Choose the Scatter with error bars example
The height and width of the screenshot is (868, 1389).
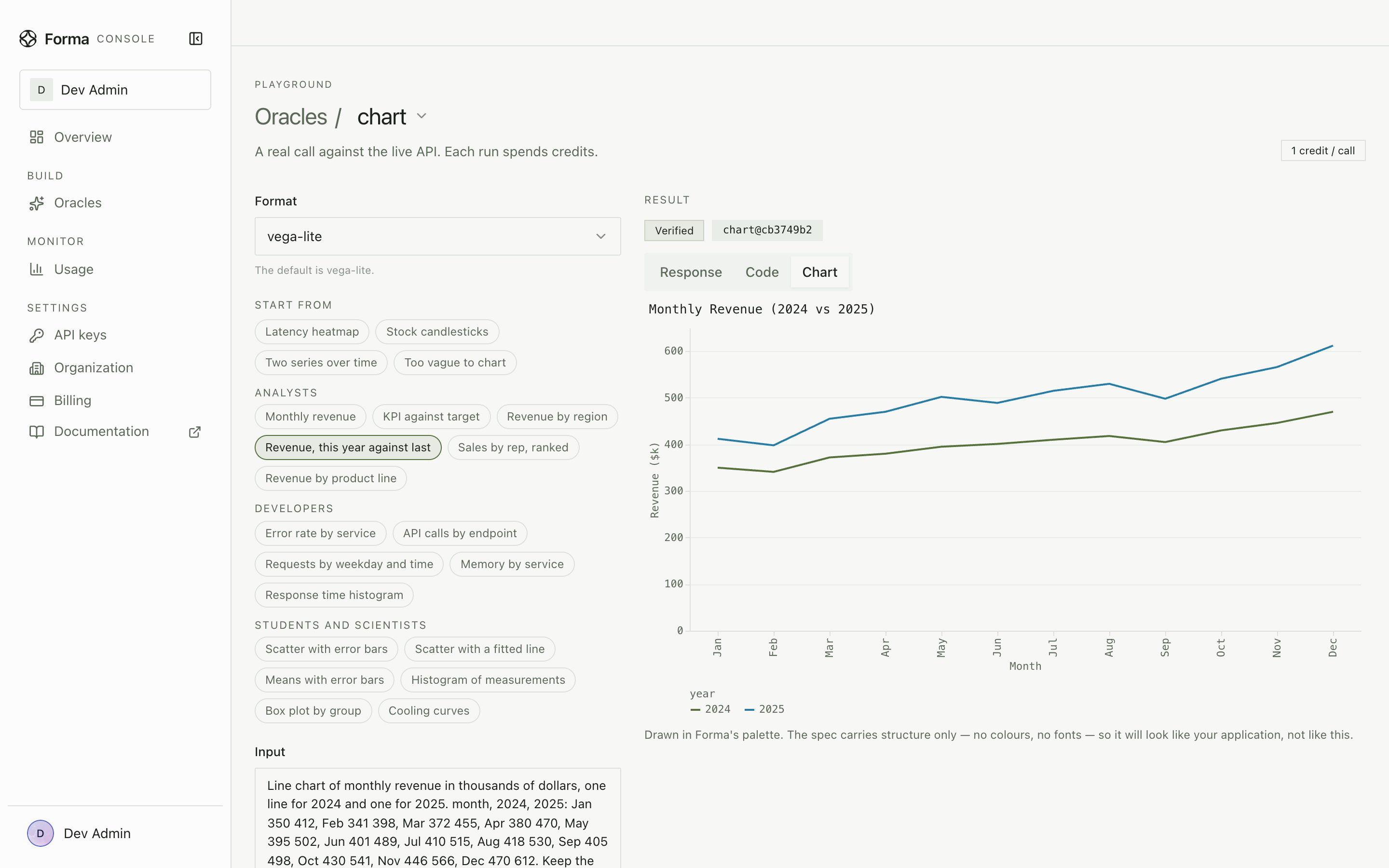pyautogui.click(x=326, y=649)
